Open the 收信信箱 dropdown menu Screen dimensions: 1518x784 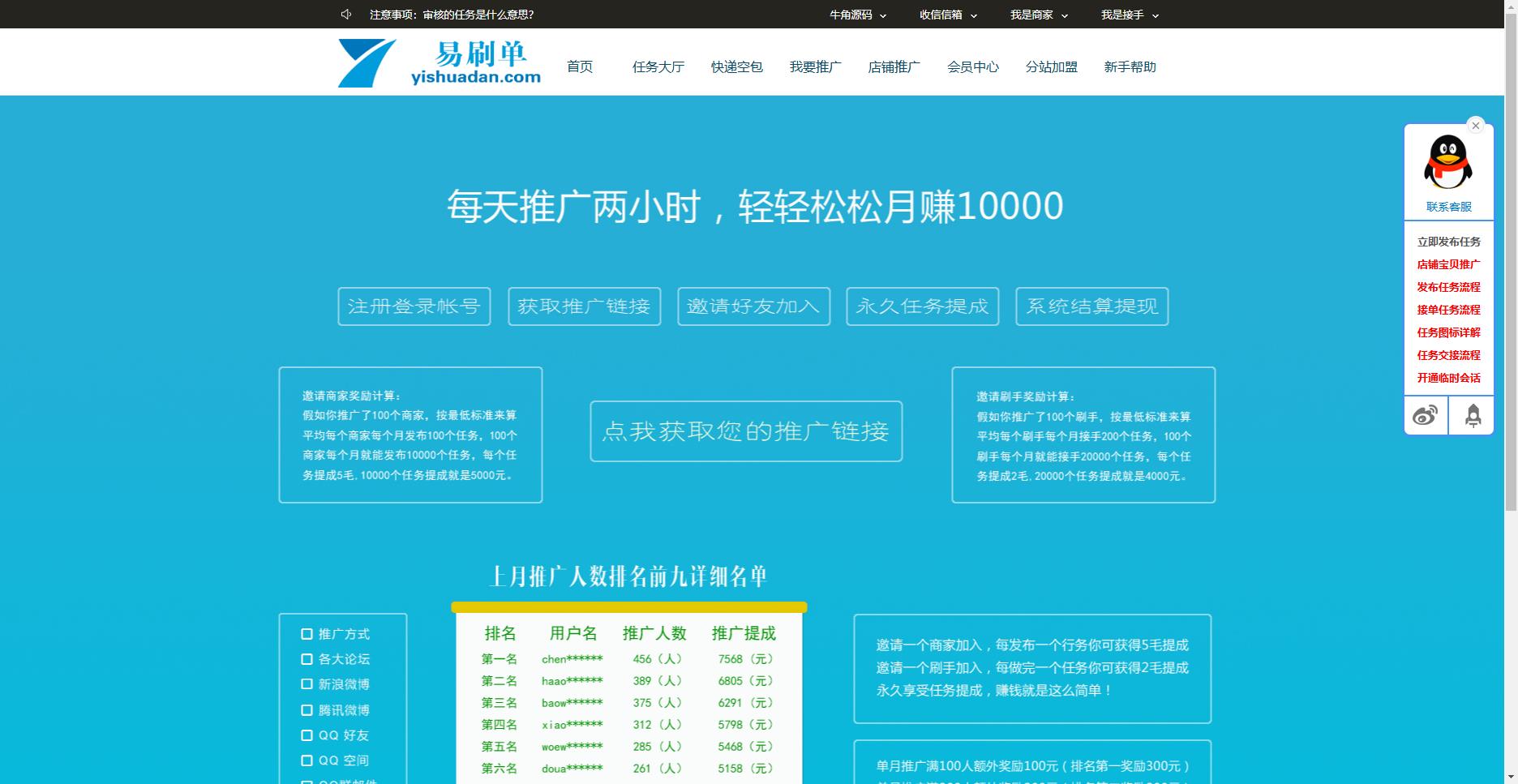[x=948, y=15]
